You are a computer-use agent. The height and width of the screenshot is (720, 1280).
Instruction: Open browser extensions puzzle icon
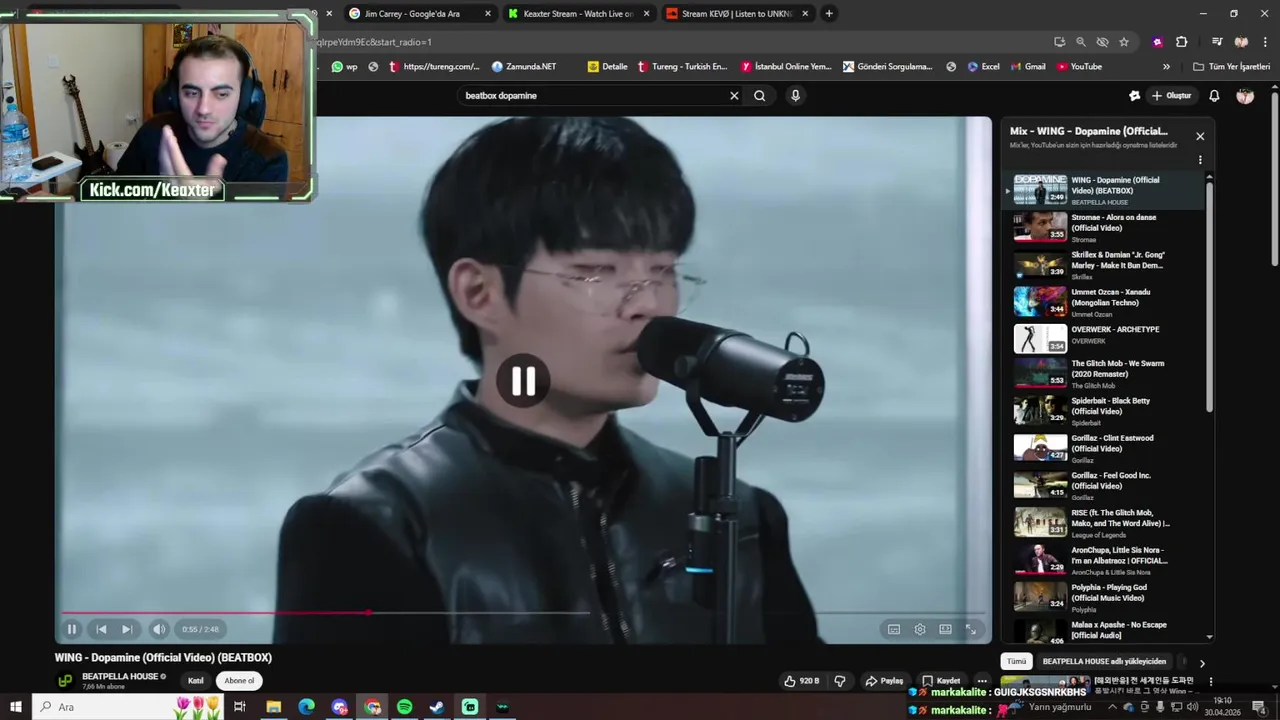(1181, 42)
